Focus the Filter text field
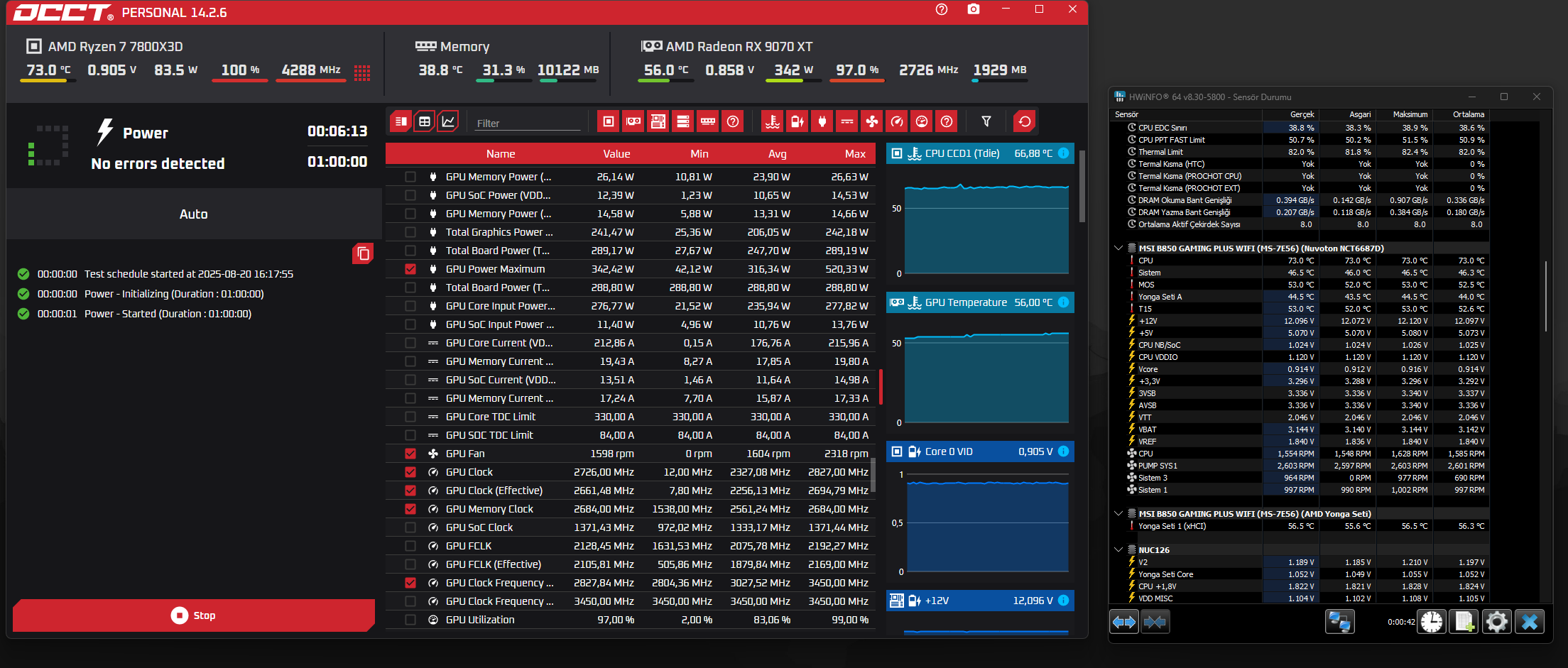This screenshot has height=668, width=1568. coord(528,123)
